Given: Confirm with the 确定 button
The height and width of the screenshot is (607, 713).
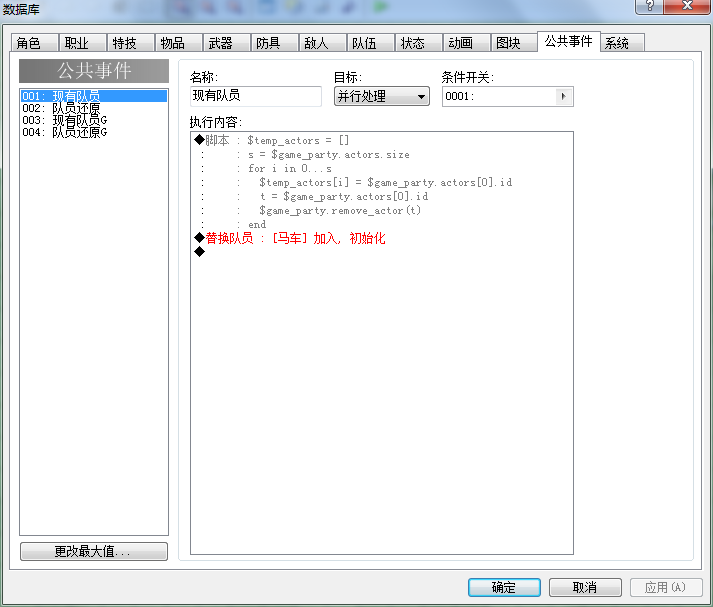Looking at the screenshot, I should click(504, 587).
